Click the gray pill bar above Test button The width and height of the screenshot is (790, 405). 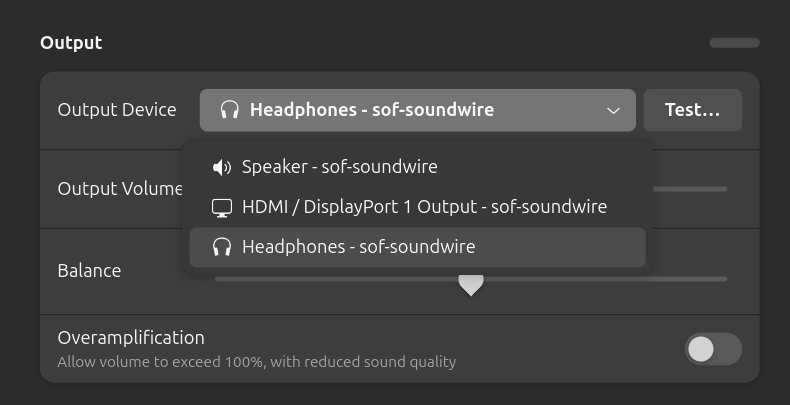tap(734, 43)
